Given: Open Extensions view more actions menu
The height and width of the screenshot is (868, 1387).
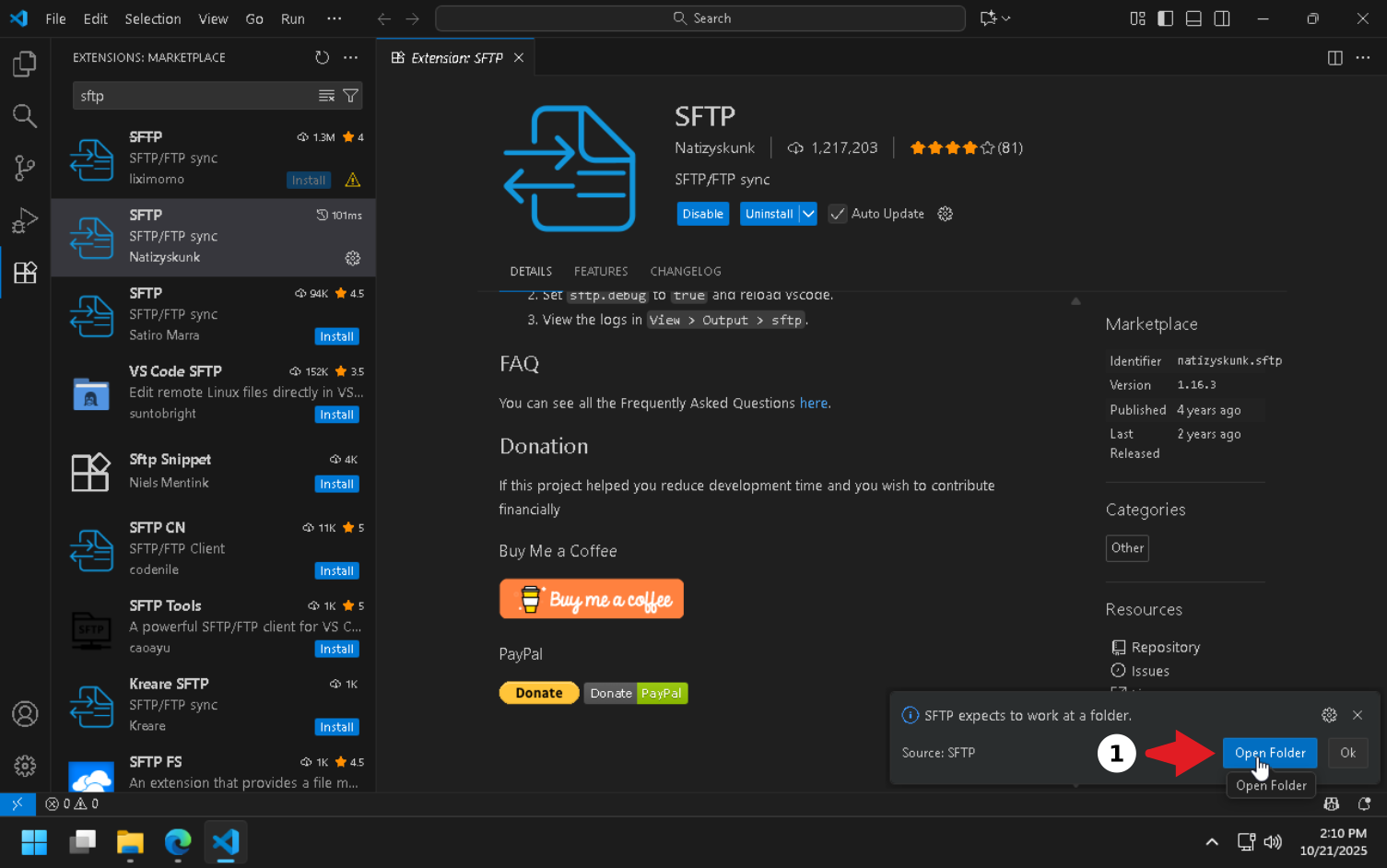Looking at the screenshot, I should coord(351,57).
